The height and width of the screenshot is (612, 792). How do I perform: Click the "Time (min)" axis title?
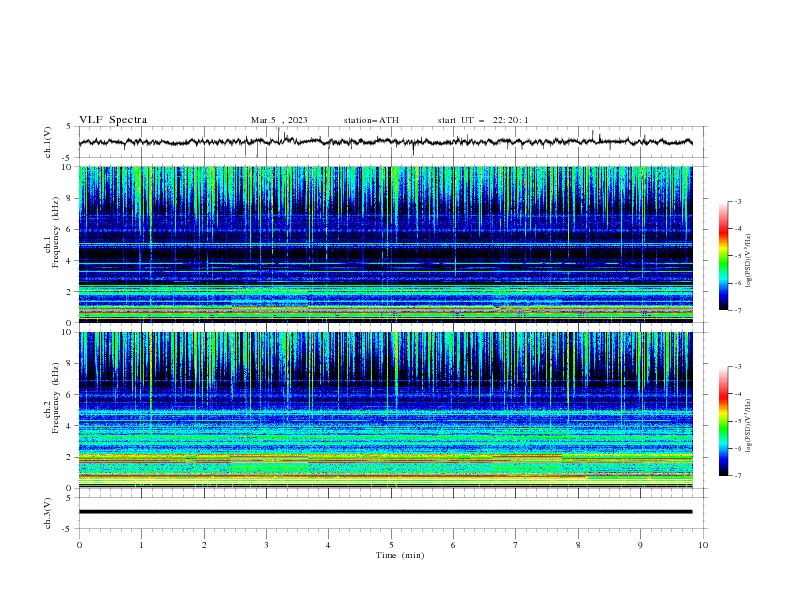tap(400, 555)
